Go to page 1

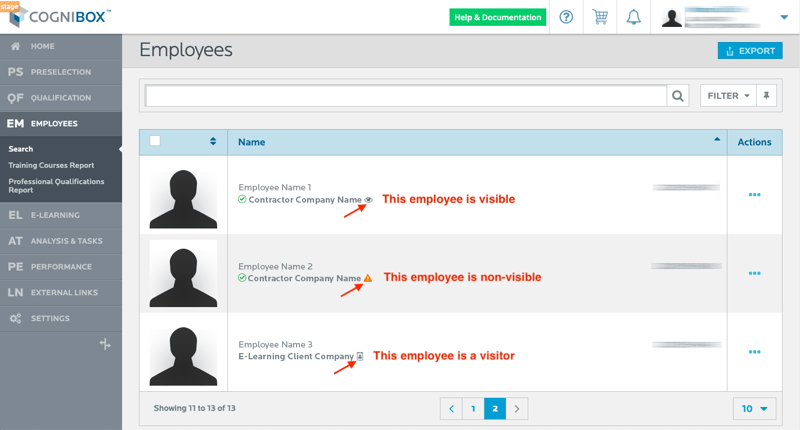point(473,409)
